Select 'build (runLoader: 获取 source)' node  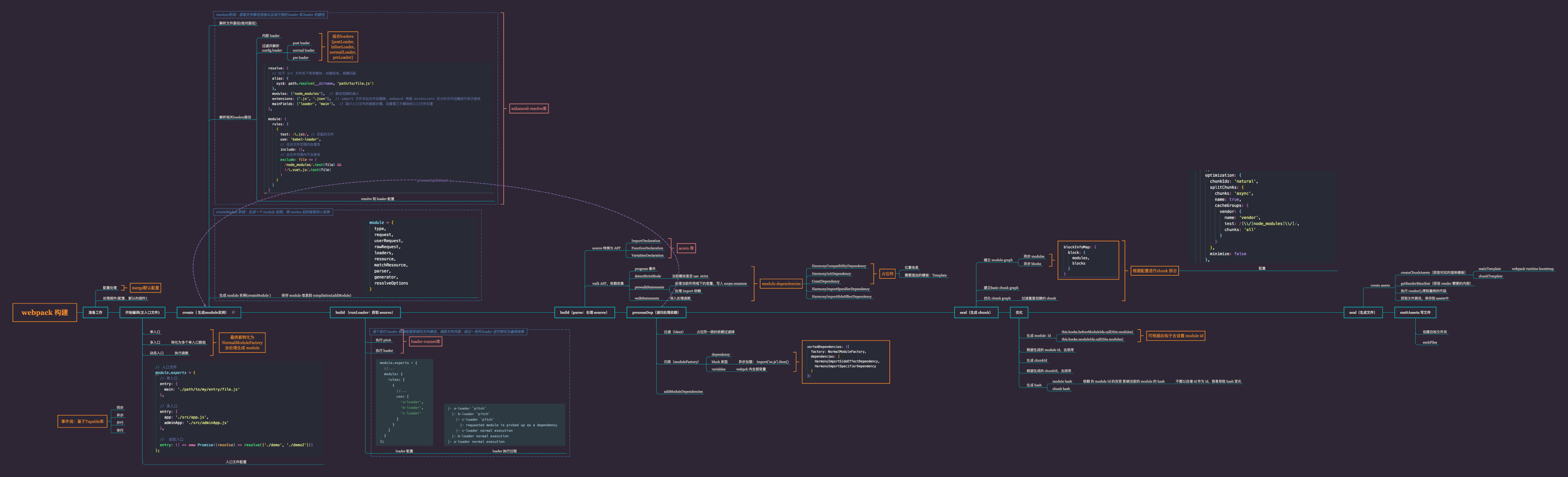[365, 313]
